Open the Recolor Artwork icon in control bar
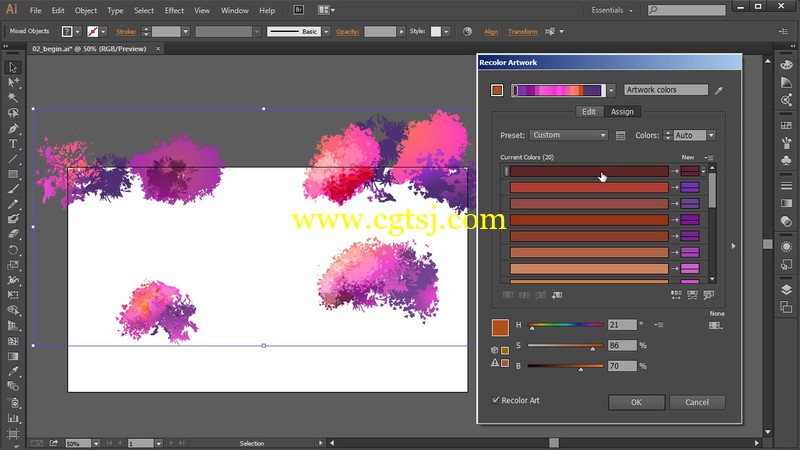 coord(467,31)
